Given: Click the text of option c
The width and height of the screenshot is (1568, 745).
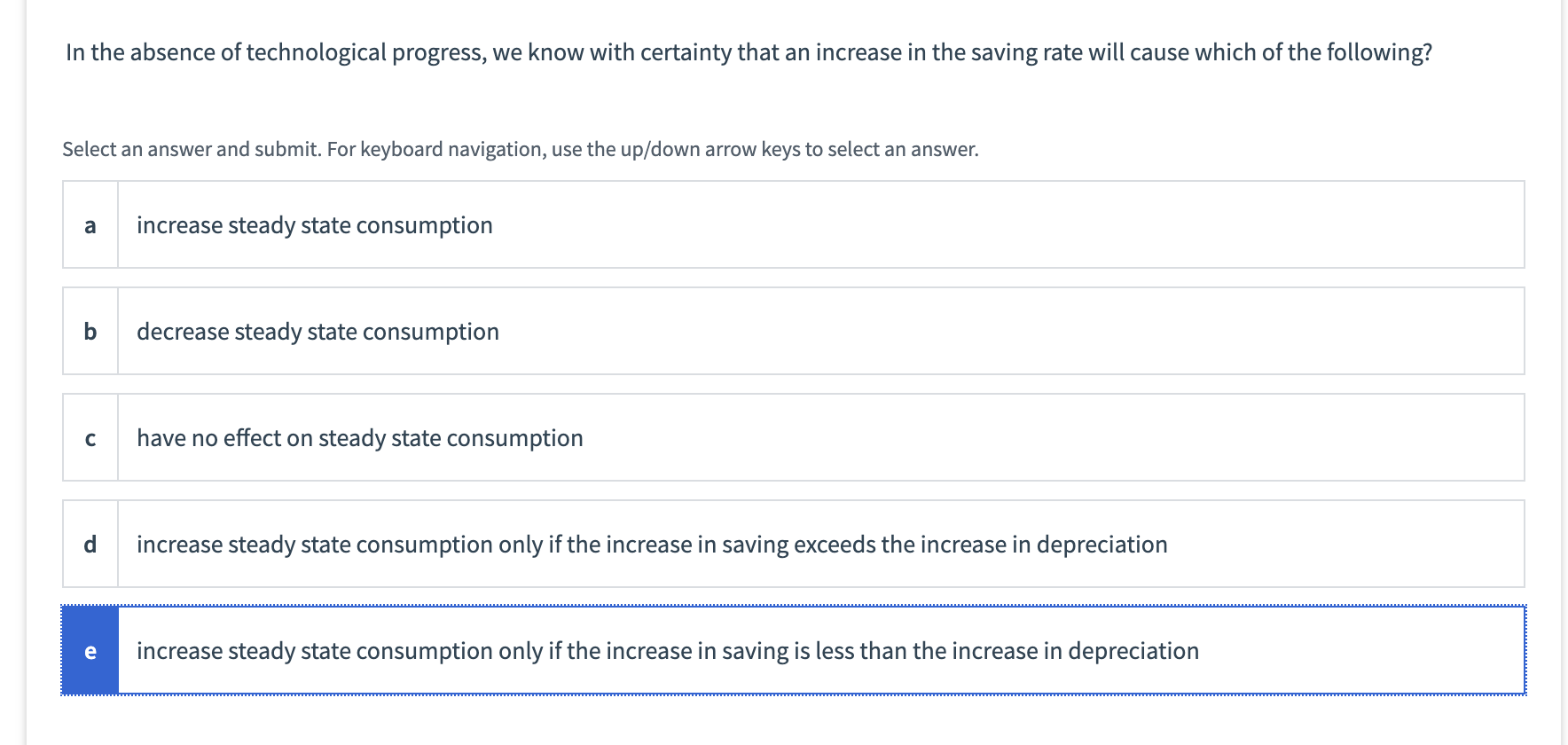Looking at the screenshot, I should pos(359,437).
